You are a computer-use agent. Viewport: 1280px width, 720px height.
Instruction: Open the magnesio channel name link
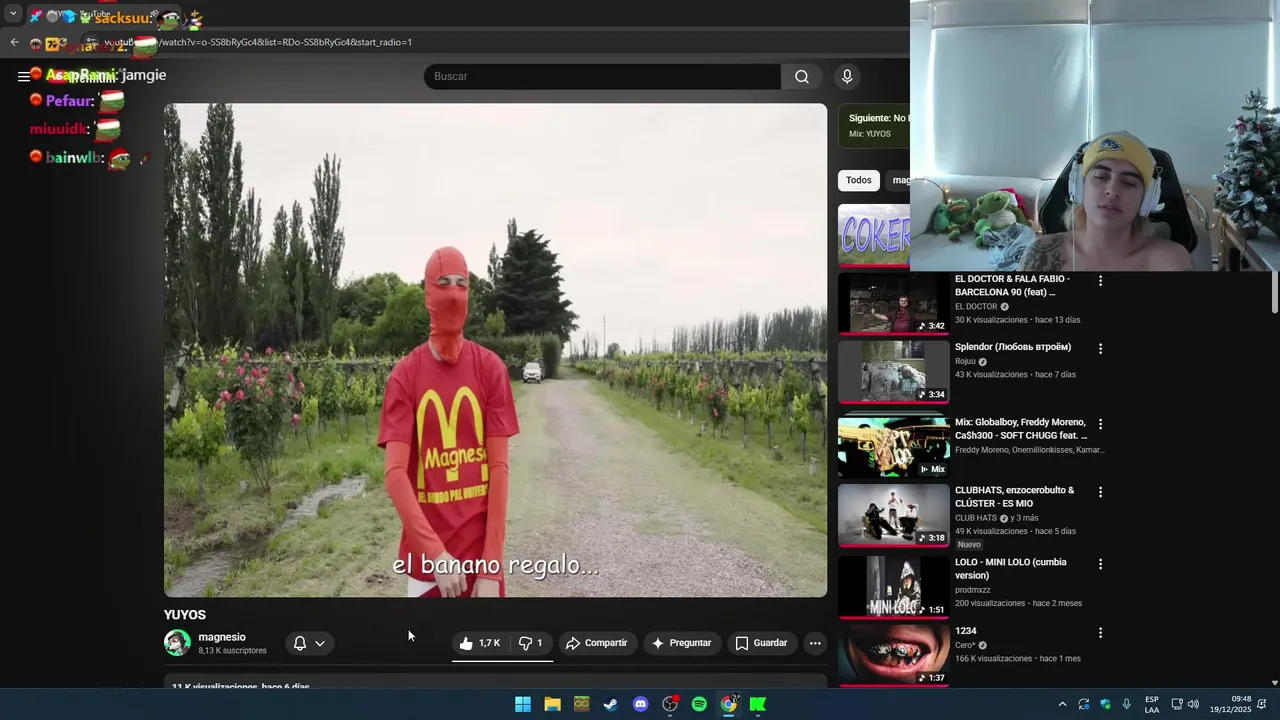pyautogui.click(x=222, y=637)
